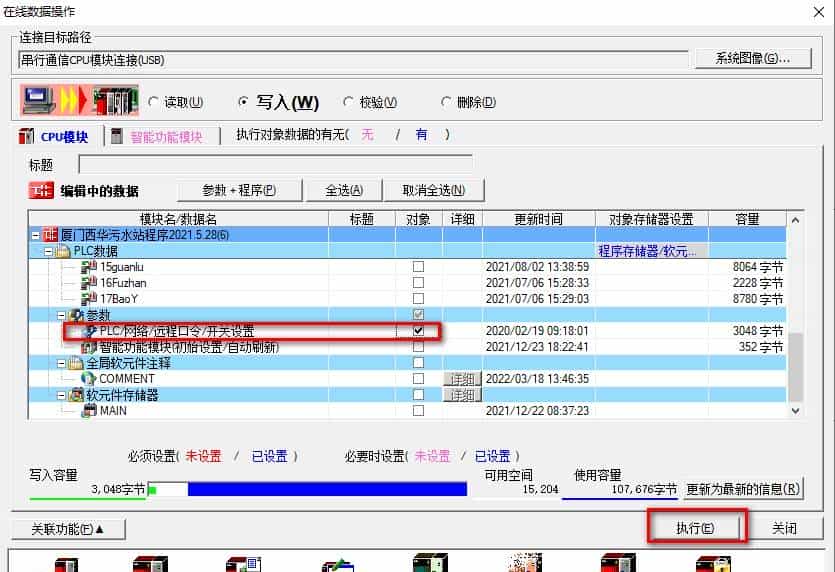Check the COMMENT row checkbox
Image resolution: width=835 pixels, height=572 pixels.
pyautogui.click(x=419, y=379)
